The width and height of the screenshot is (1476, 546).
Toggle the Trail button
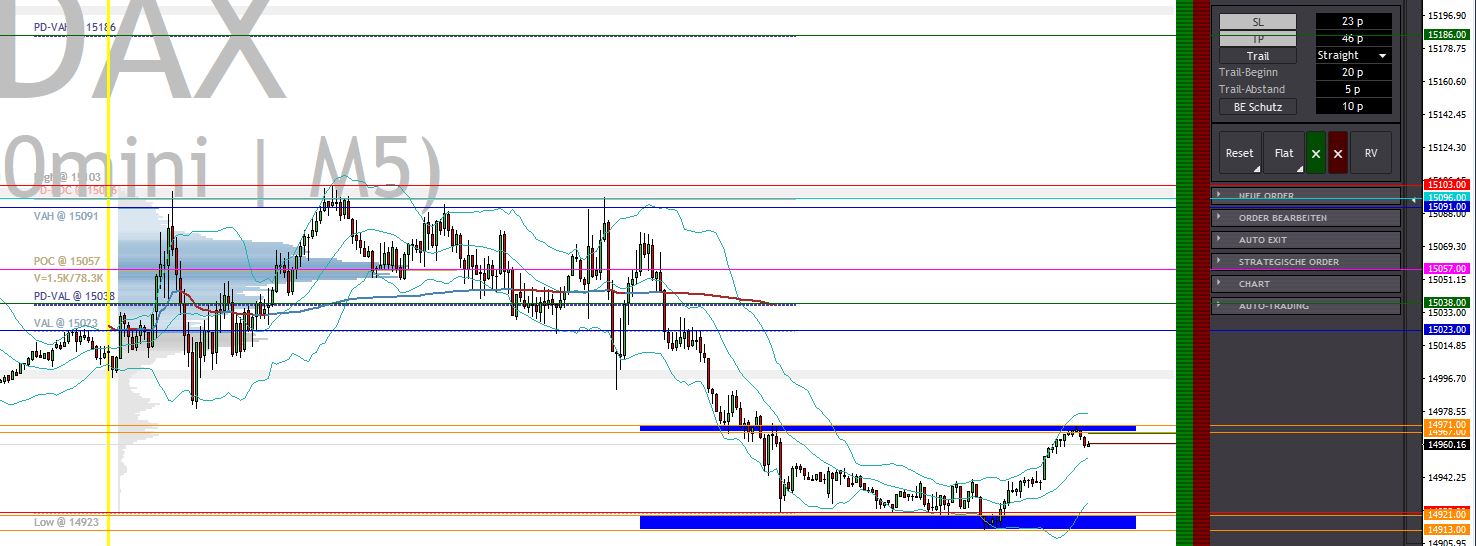tap(1257, 55)
